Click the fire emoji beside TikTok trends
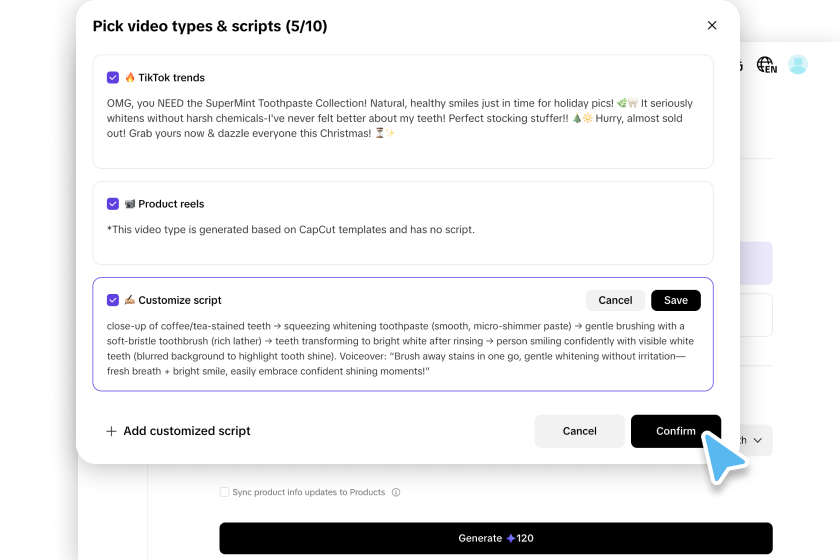840x560 pixels. tap(130, 77)
